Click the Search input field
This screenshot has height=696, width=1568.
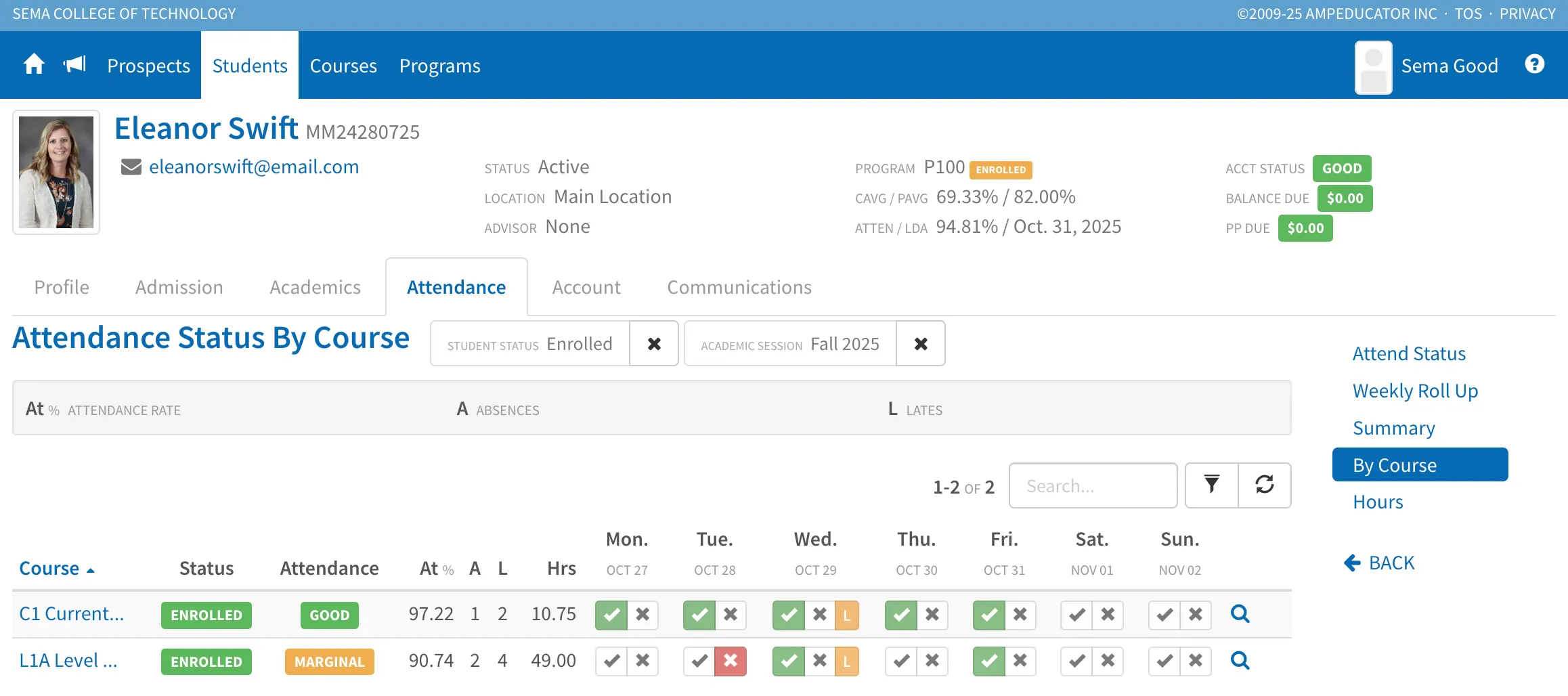1093,485
